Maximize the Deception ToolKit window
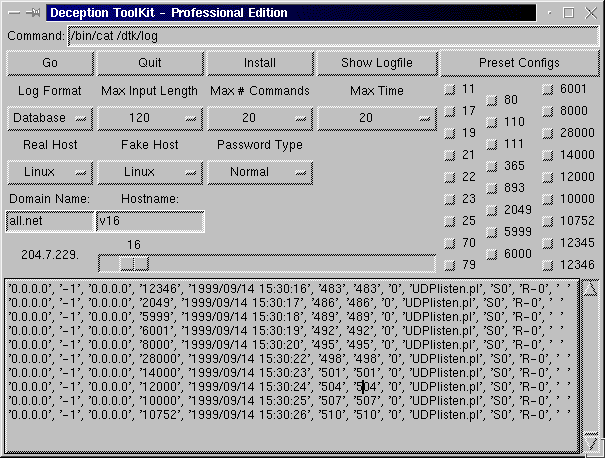605x458 pixels. 568,13
